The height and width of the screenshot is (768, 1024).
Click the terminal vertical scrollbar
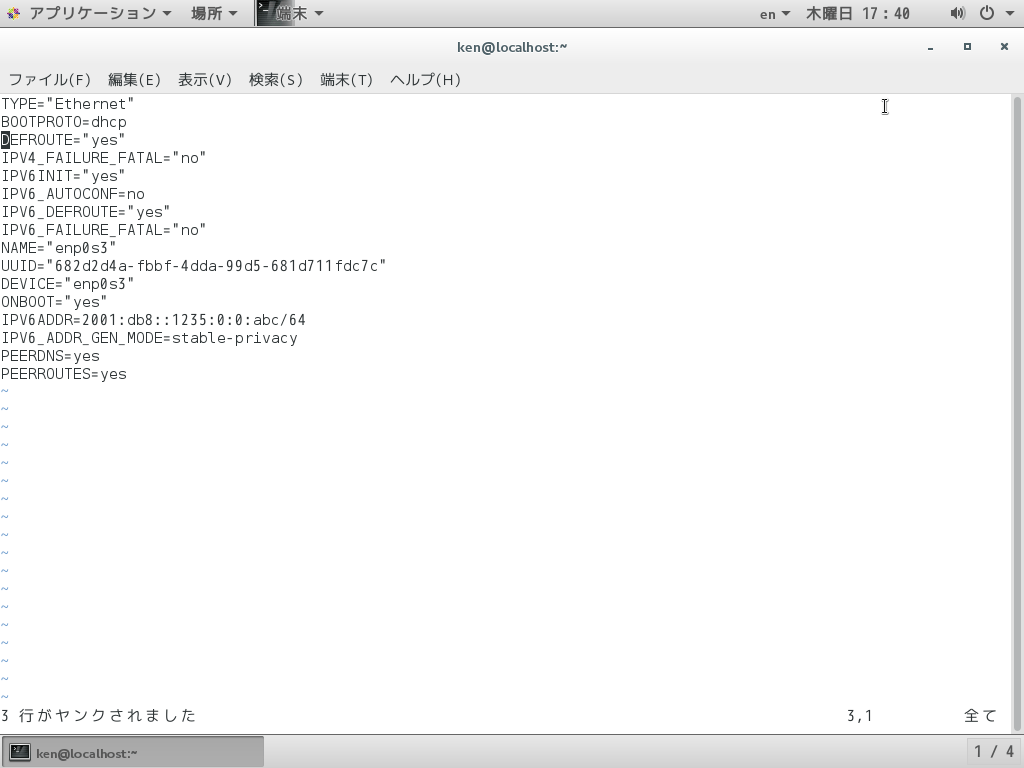tap(1017, 413)
